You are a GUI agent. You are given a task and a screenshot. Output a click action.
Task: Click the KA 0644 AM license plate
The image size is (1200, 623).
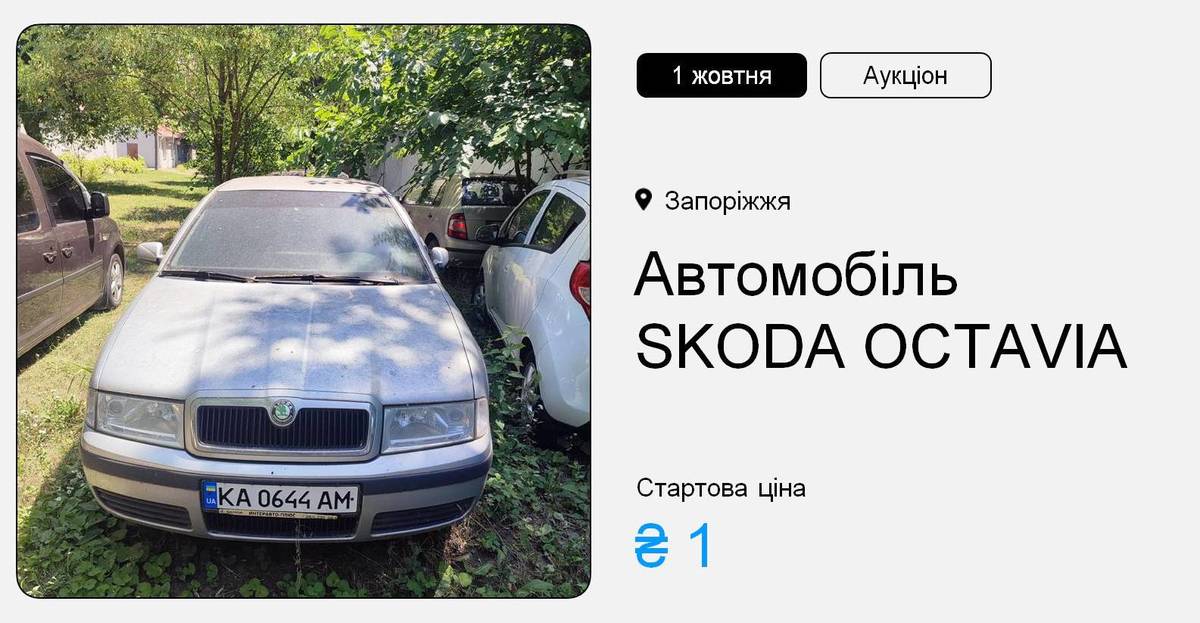coord(279,497)
